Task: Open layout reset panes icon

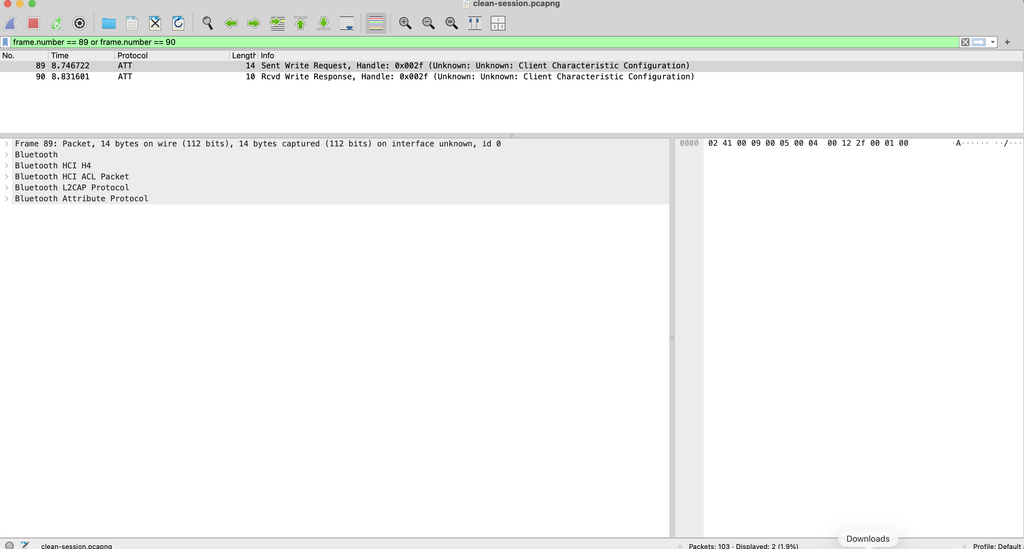Action: click(x=498, y=24)
